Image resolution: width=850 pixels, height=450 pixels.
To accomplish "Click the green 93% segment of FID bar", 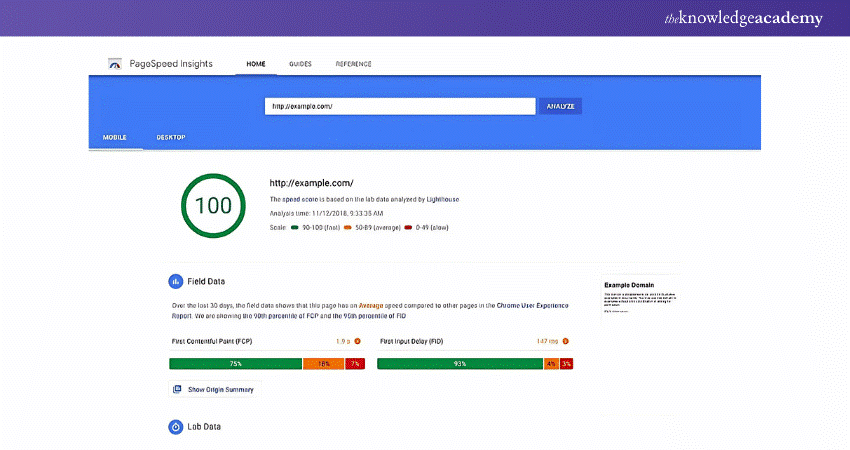I will [x=459, y=364].
